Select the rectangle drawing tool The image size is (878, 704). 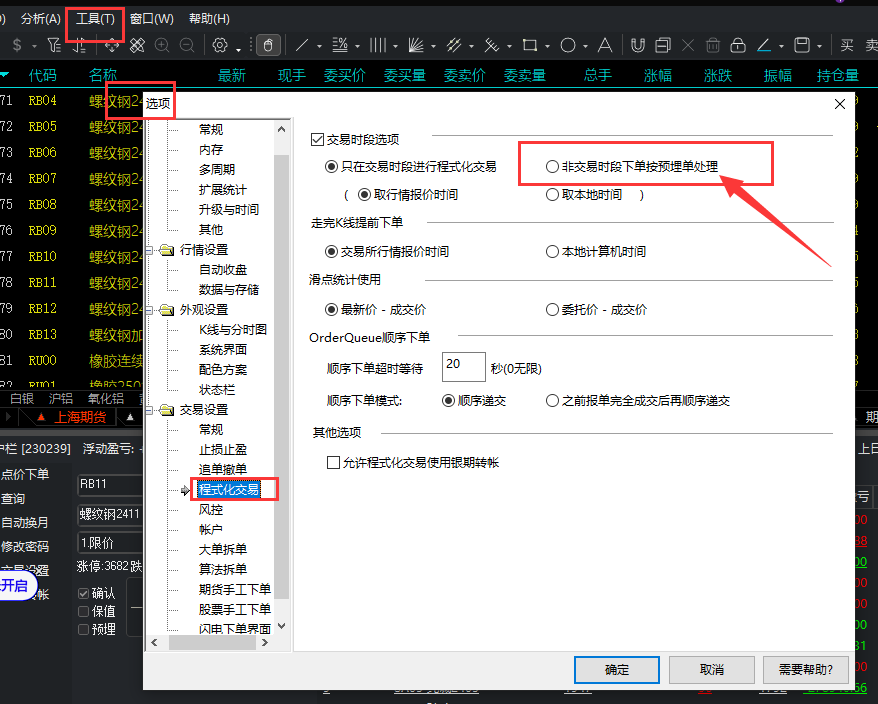[530, 45]
